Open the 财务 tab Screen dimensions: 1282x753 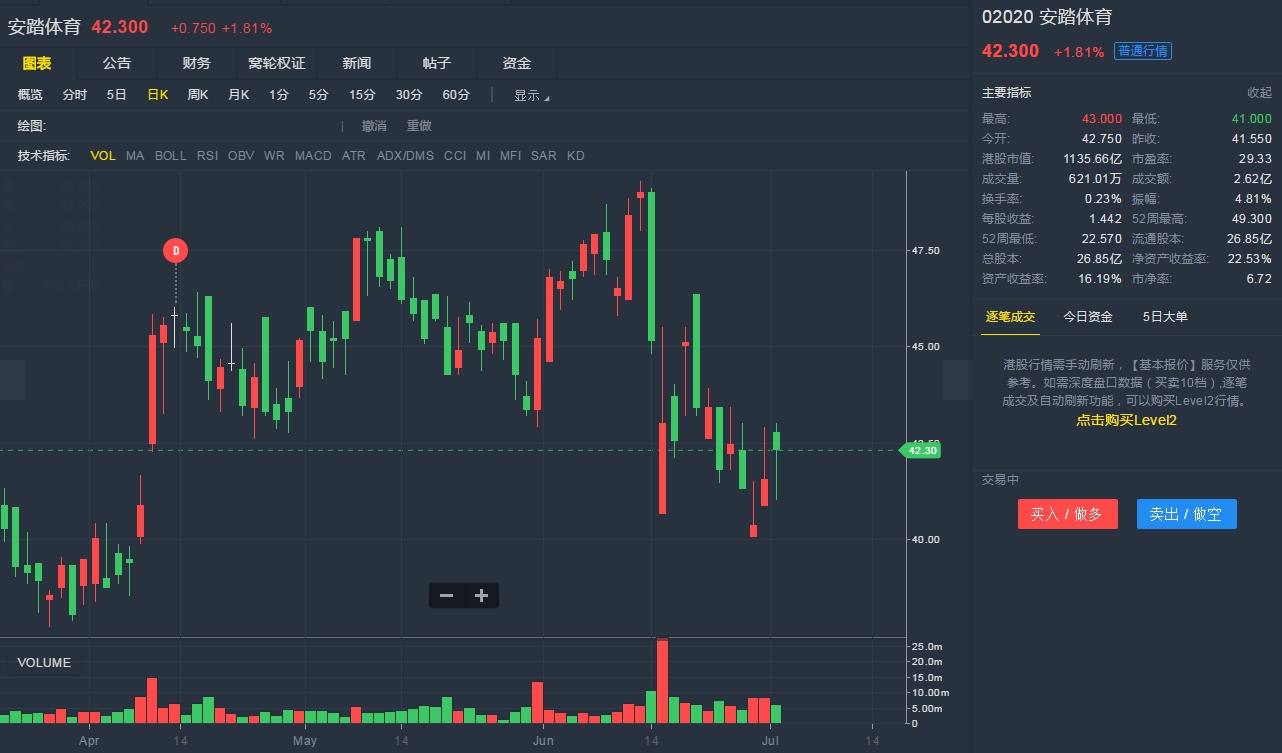[x=197, y=63]
